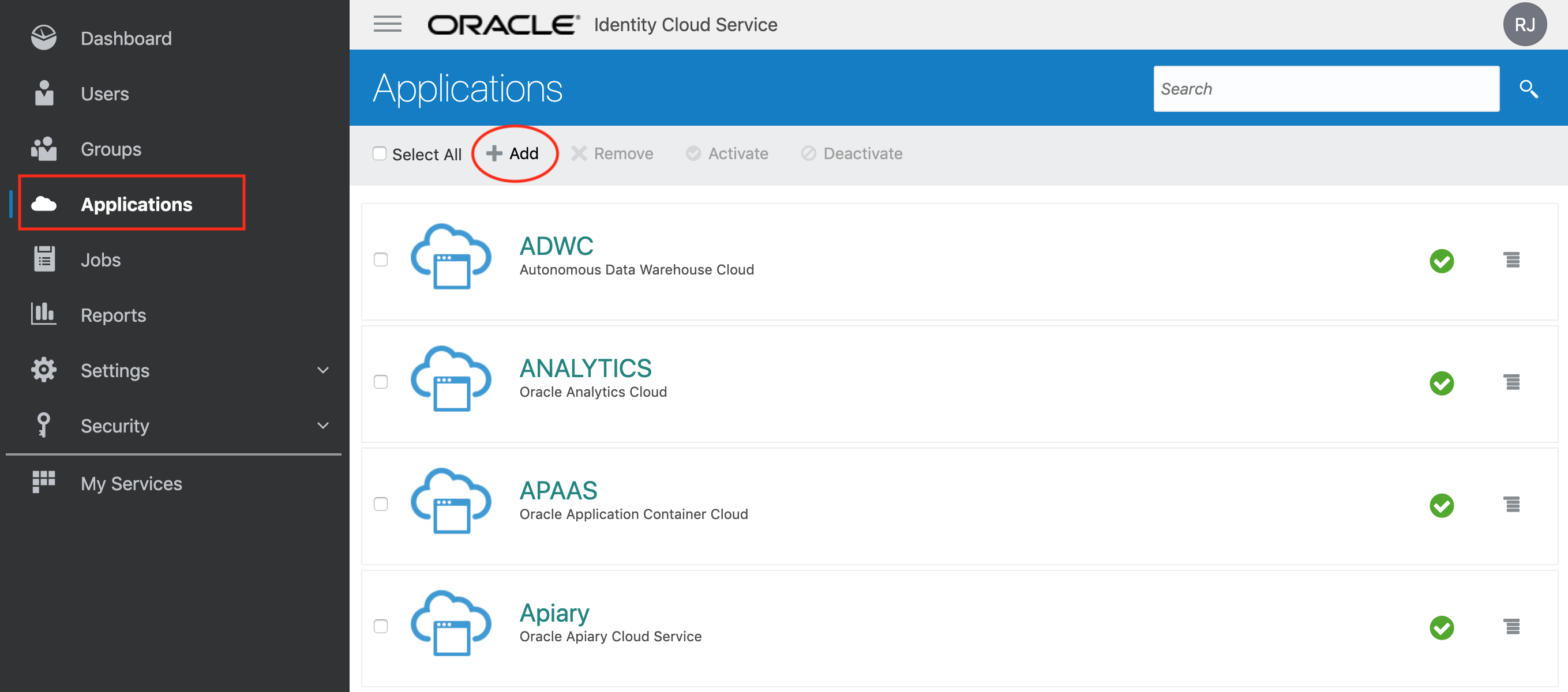Viewport: 1568px width, 692px height.
Task: Tick the ANALYTICS application checkbox
Action: [x=380, y=382]
